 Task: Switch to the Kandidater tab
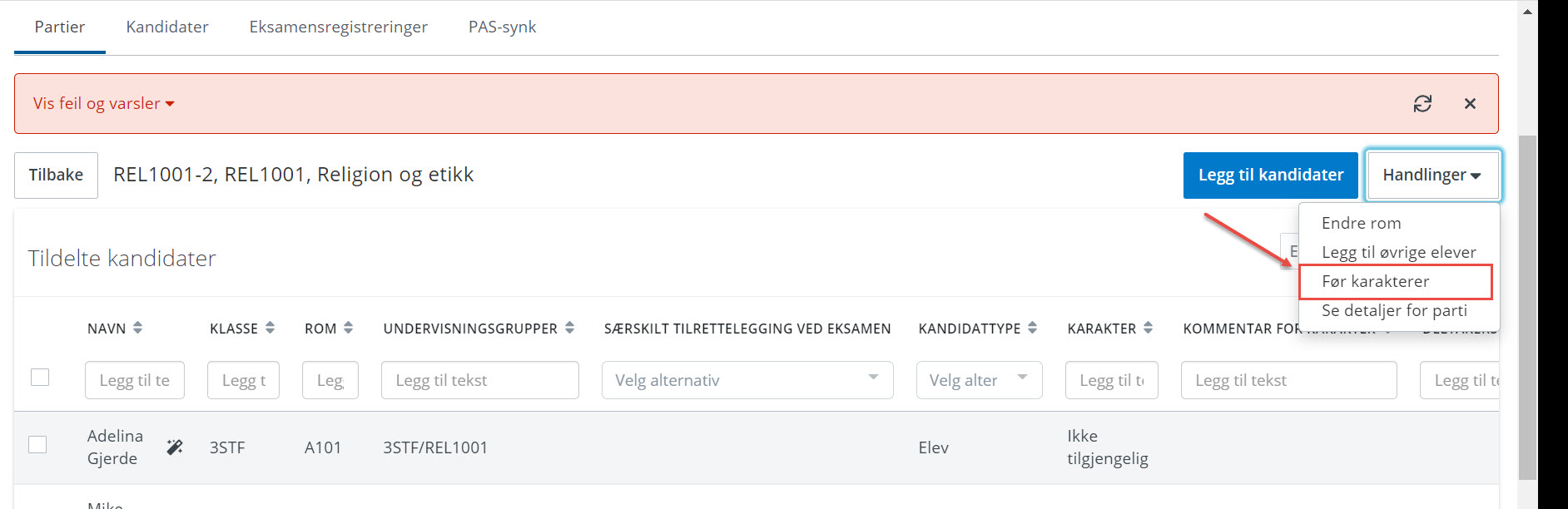pos(167,27)
